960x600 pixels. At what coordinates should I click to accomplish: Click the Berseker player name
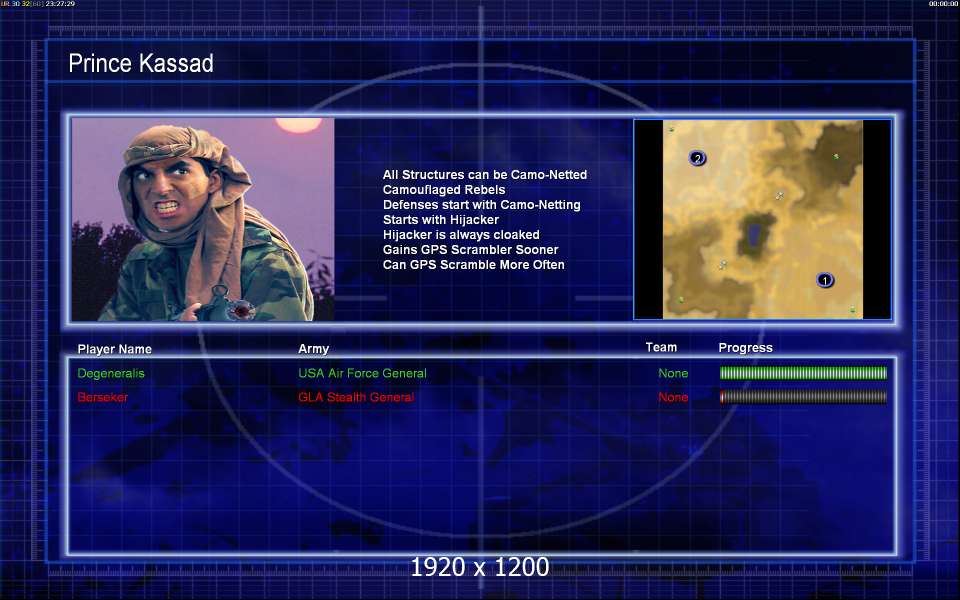tap(103, 397)
